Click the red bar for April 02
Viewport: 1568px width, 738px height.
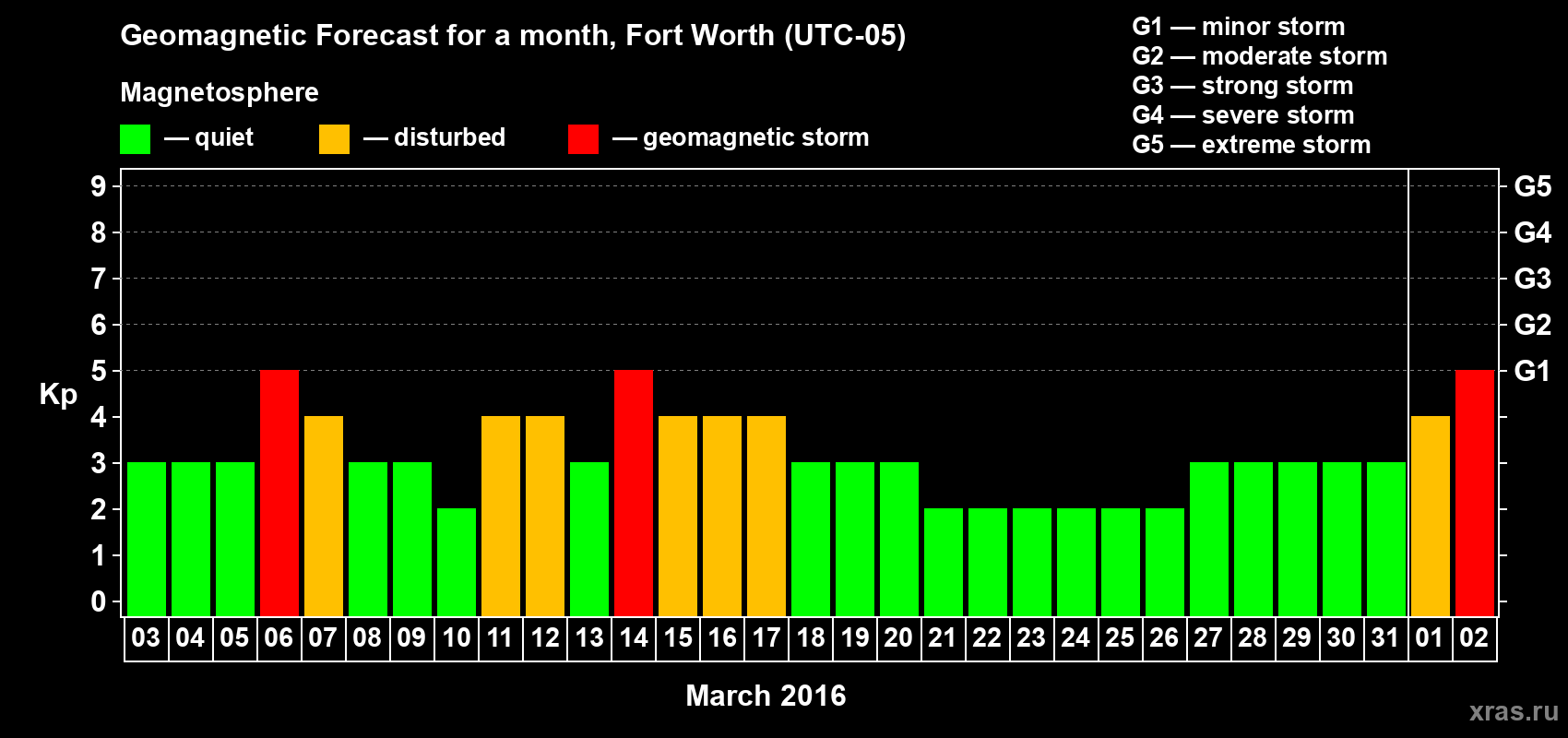[x=1475, y=493]
